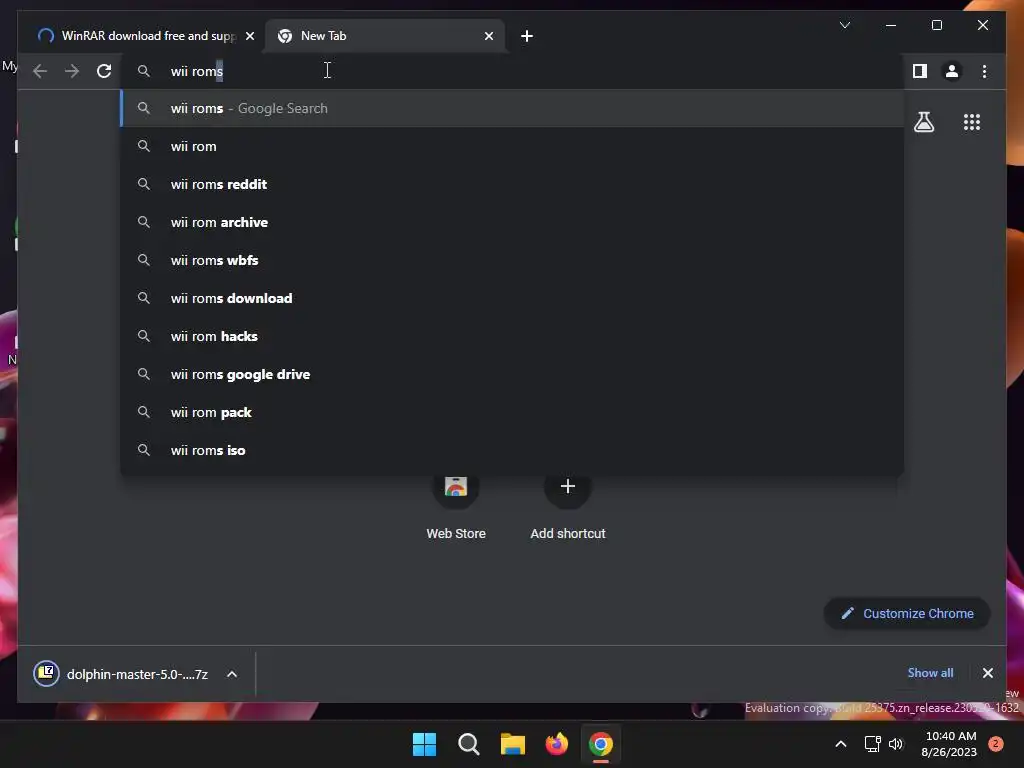Screen dimensions: 1024x768
Task: Go forward with the forward arrow
Action: click(x=72, y=71)
